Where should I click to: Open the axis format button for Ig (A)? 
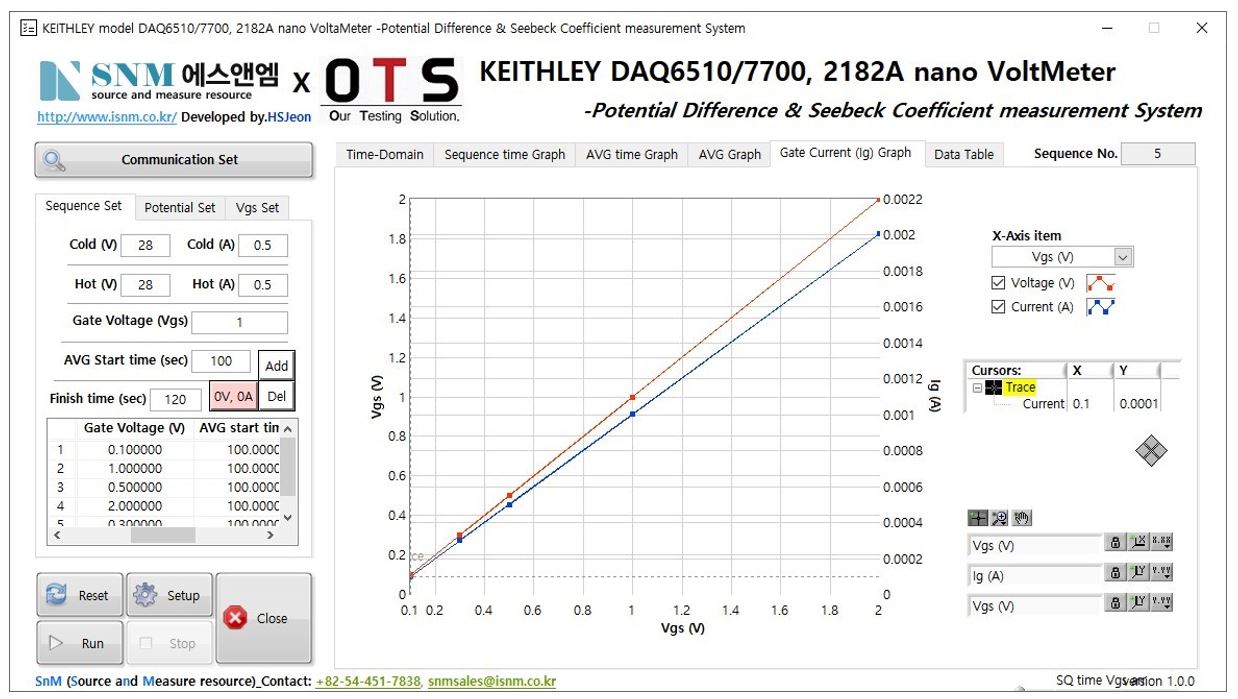pos(1160,574)
